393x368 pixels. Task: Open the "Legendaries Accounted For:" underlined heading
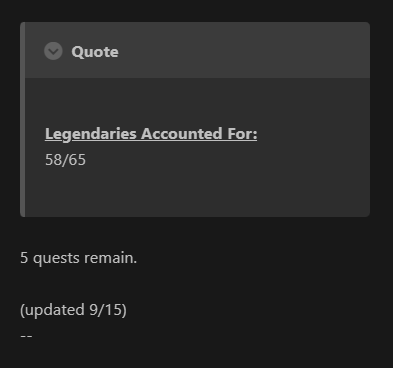pyautogui.click(x=151, y=134)
